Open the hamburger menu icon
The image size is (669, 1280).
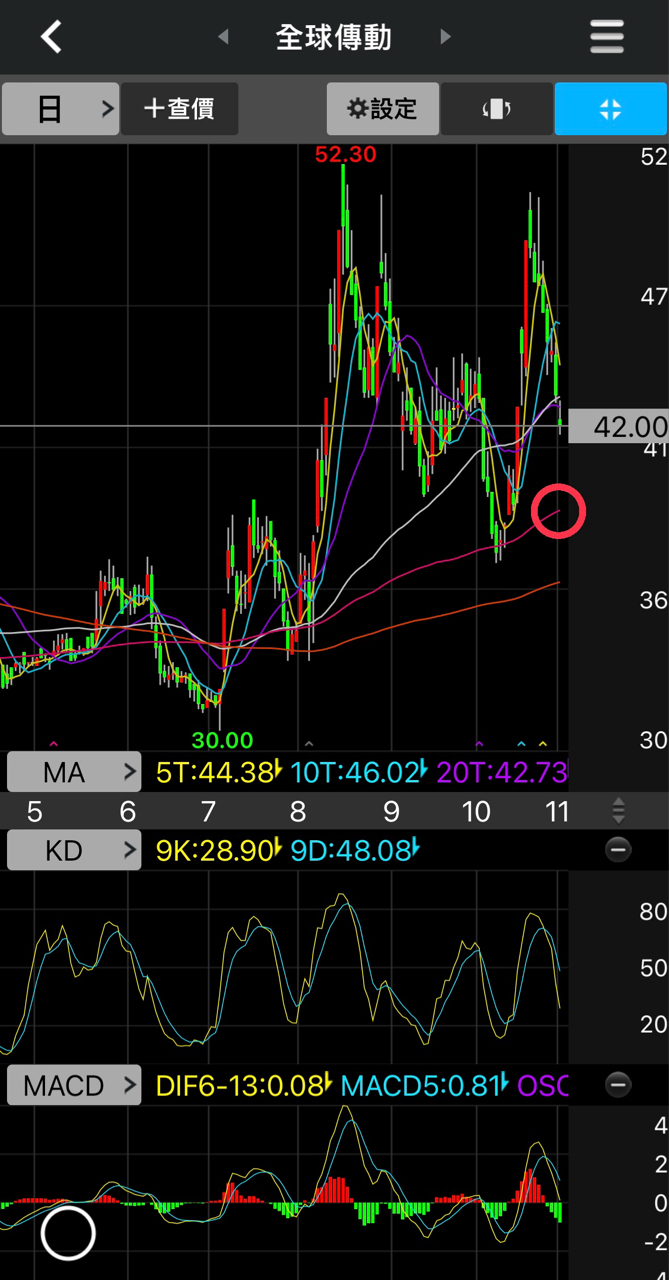coord(607,37)
